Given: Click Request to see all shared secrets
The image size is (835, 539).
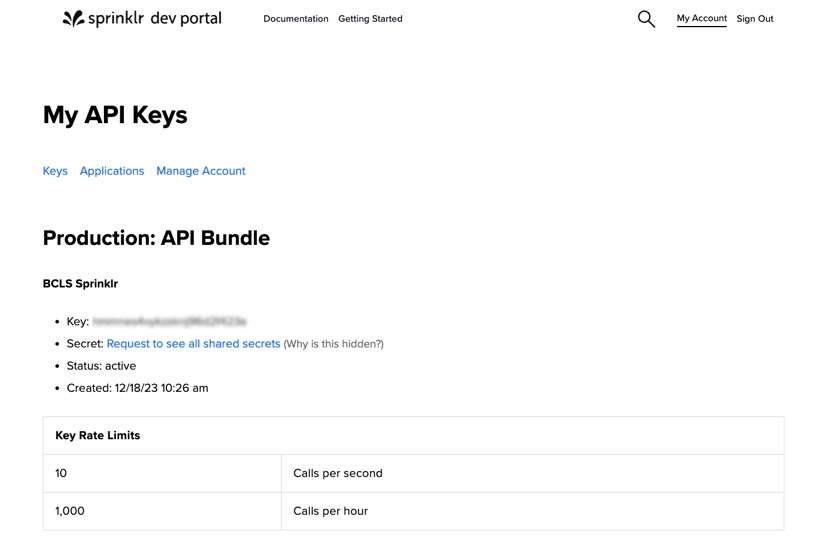Looking at the screenshot, I should click(193, 344).
